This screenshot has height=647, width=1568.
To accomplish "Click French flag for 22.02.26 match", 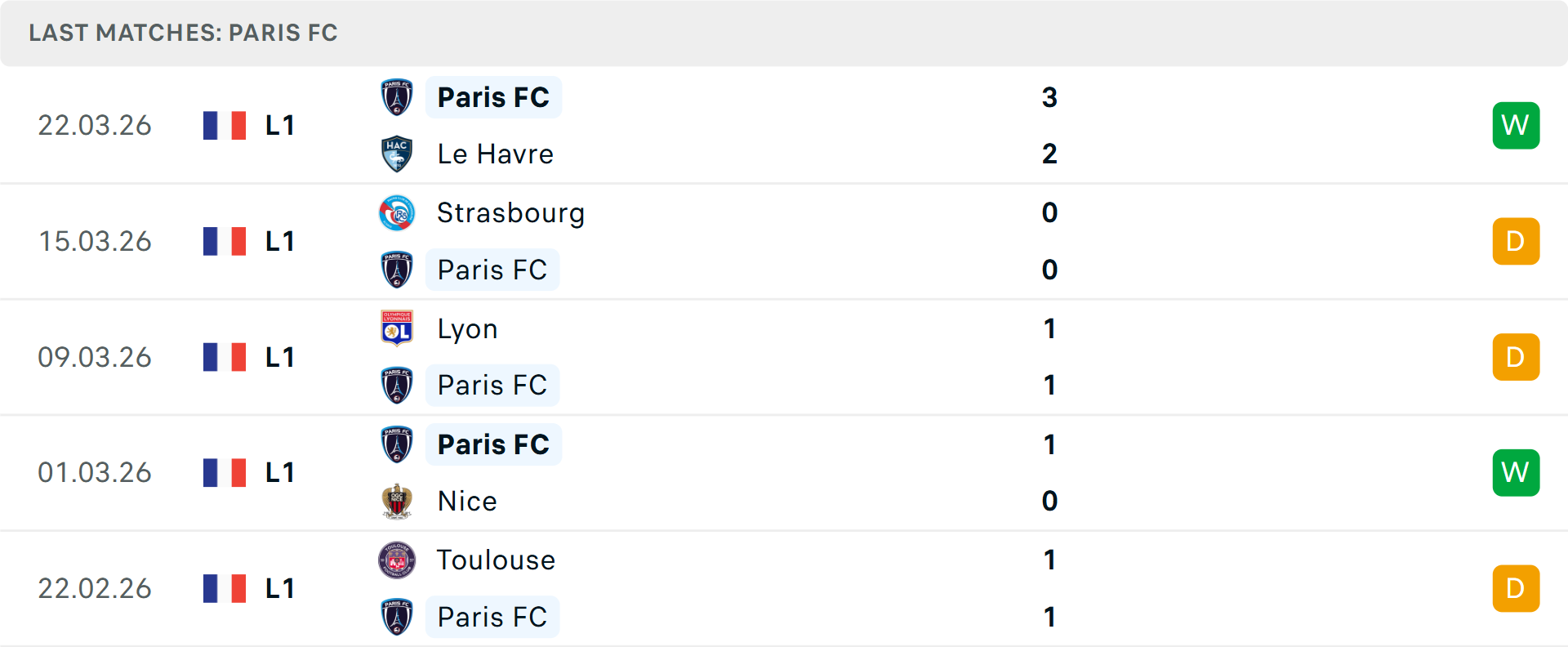I will tap(225, 588).
